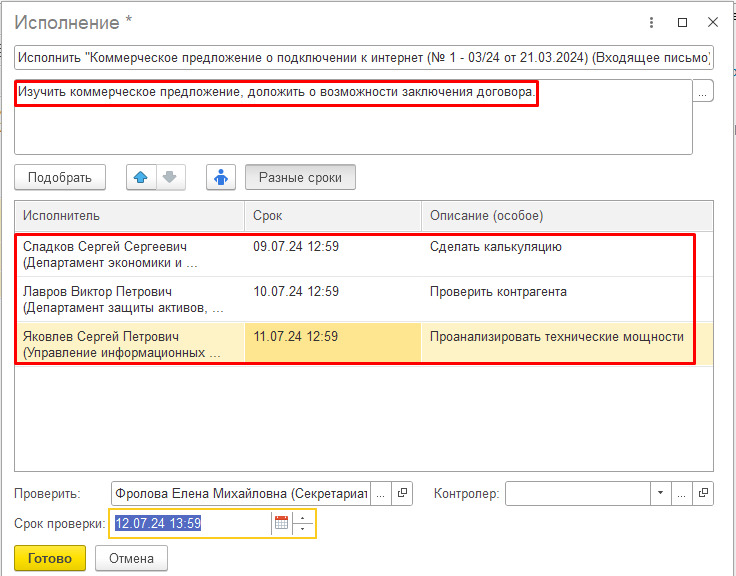Open selection ellipsis for Контролер field
The image size is (736, 576).
682,493
